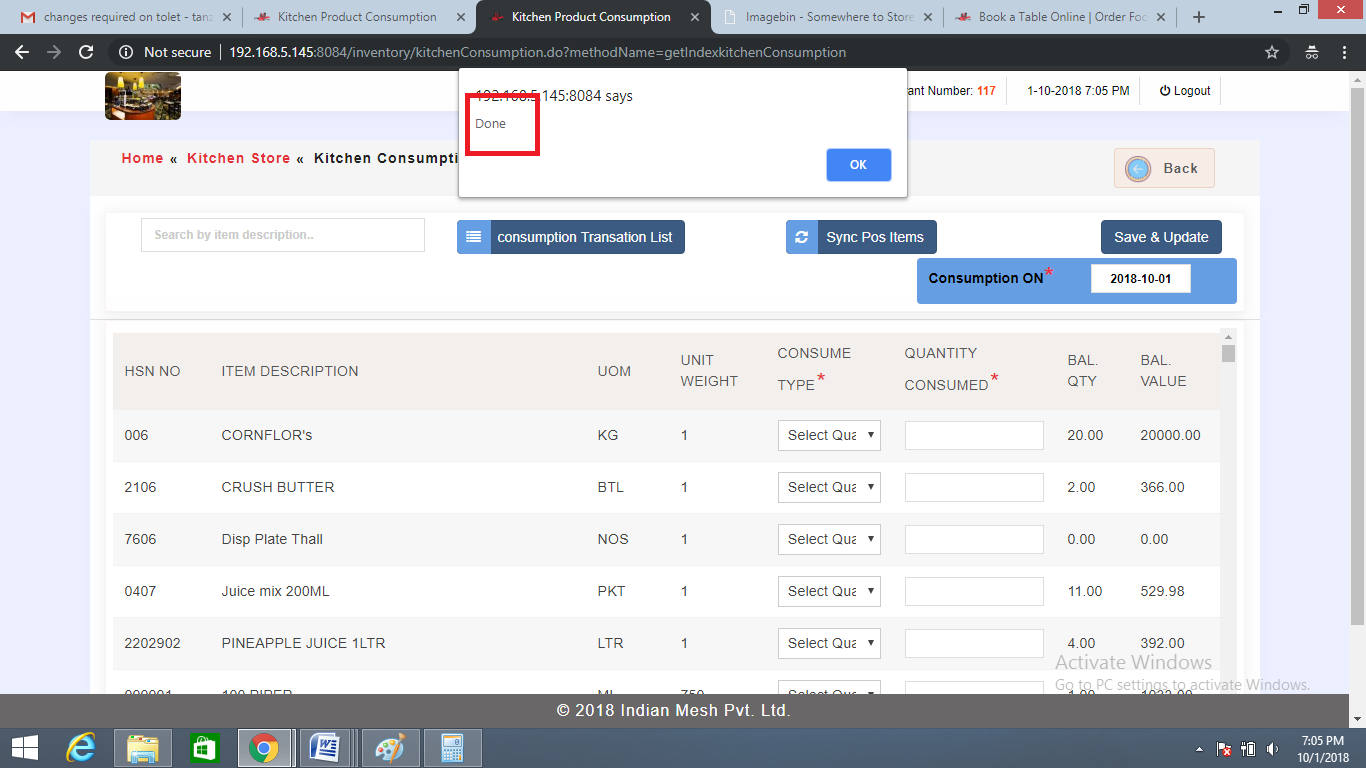1366x768 pixels.
Task: Open a new browser tab
Action: [1199, 17]
